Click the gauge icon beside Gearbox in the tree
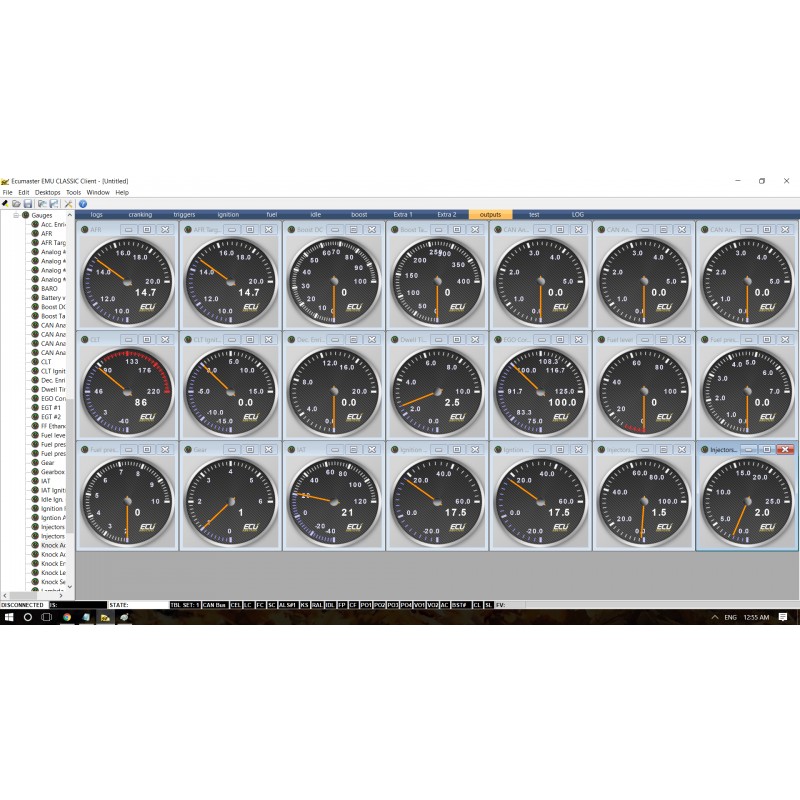Screen dimensions: 800x800 [x=35, y=472]
